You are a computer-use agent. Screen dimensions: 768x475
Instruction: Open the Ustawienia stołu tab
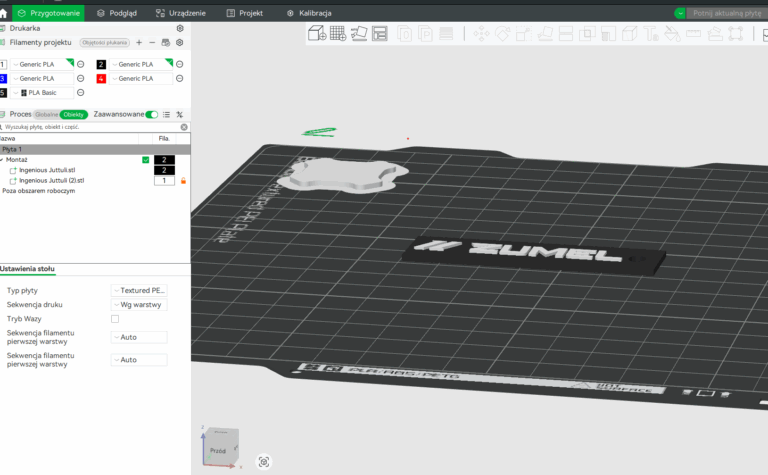click(x=27, y=269)
